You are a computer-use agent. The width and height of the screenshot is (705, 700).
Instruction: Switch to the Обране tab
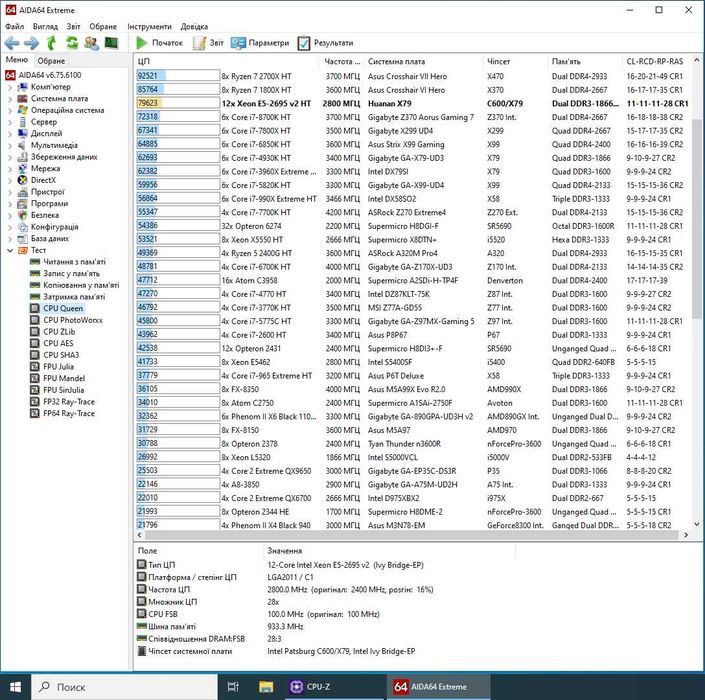coord(51,61)
